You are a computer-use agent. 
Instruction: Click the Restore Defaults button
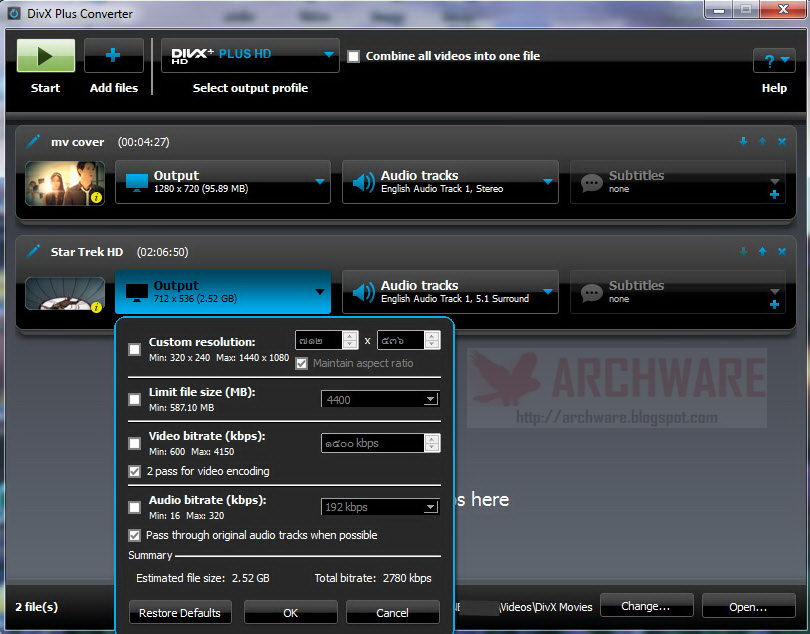[180, 612]
